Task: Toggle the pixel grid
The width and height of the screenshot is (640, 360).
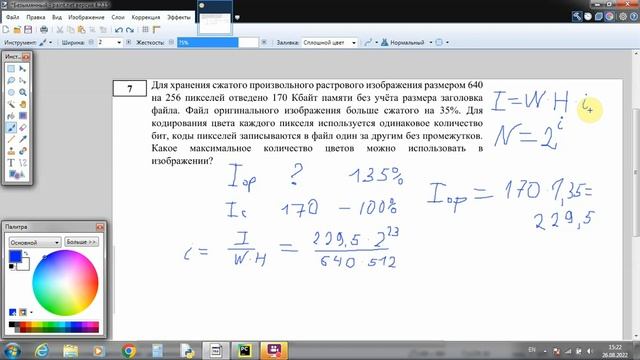Action: point(145,29)
